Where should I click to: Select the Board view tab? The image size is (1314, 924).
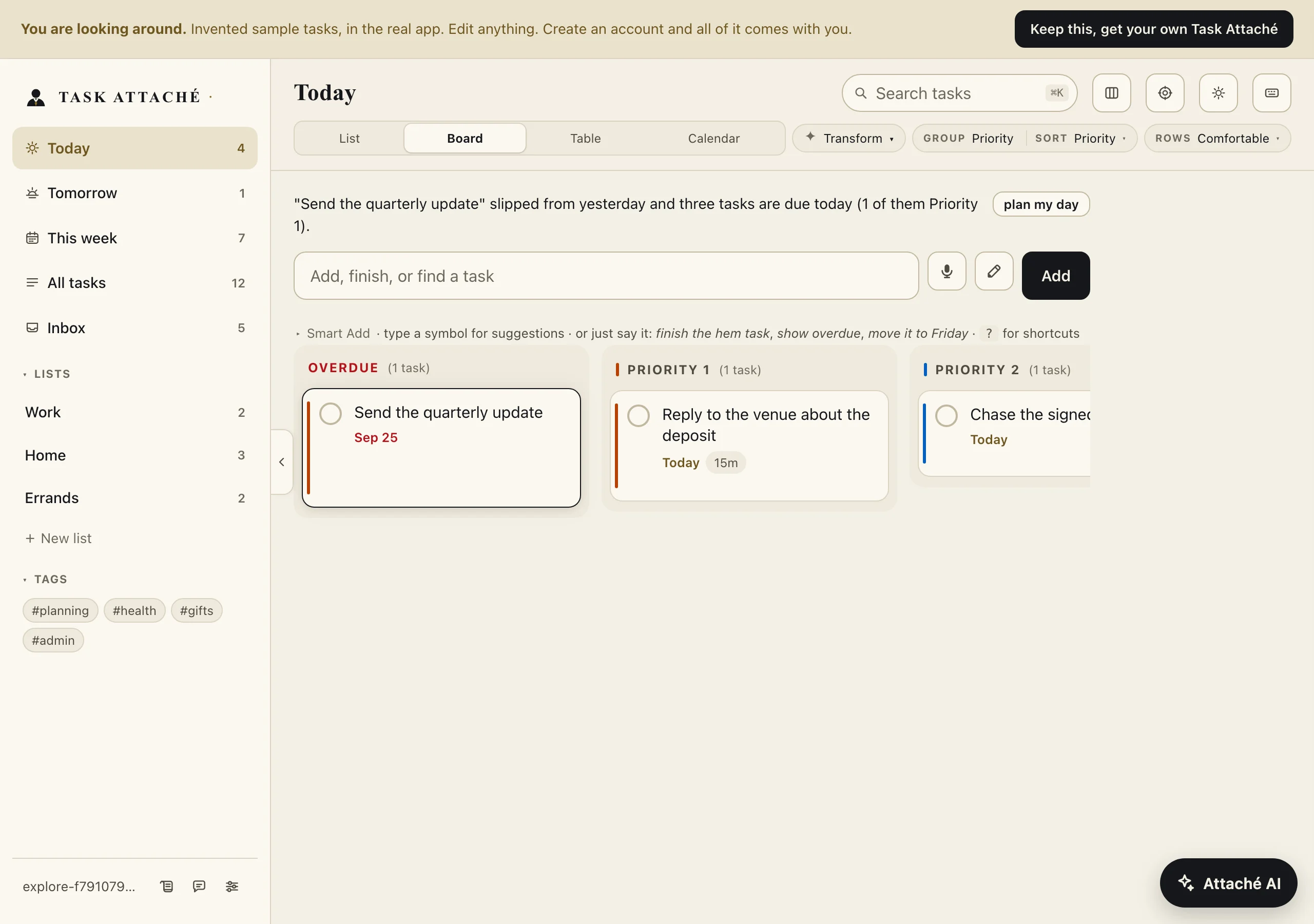[x=465, y=138]
